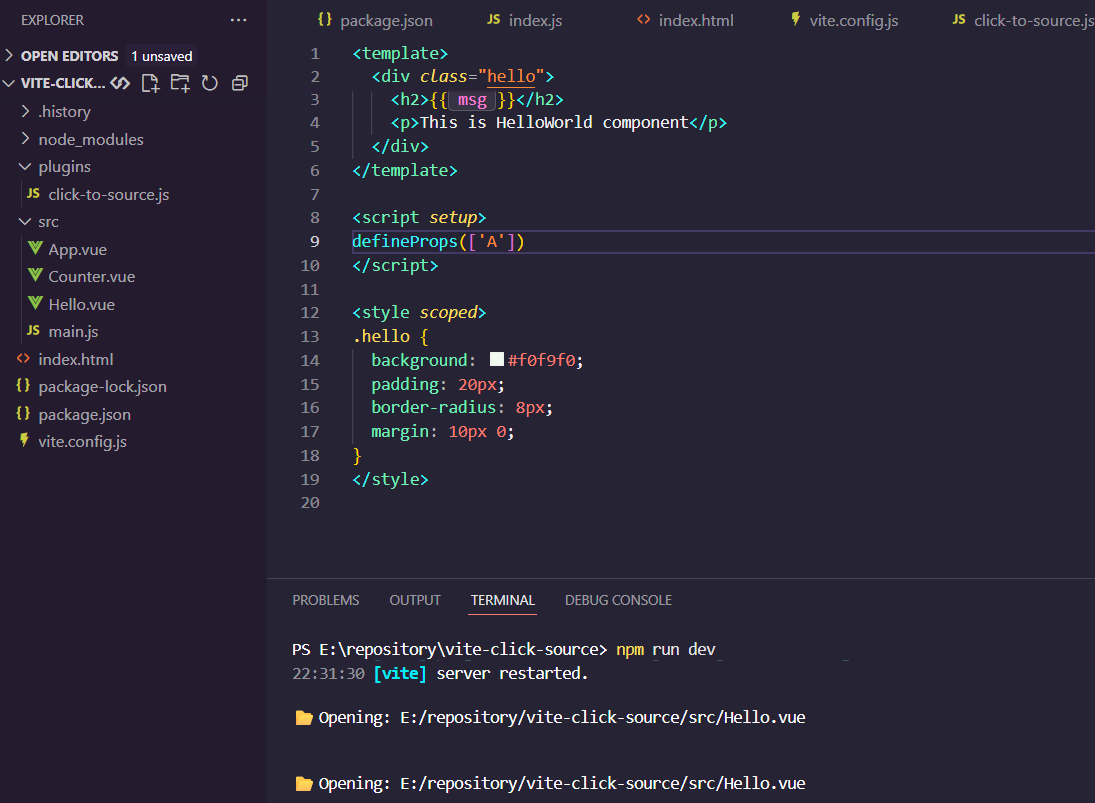Place cursor on defineProps(['A']) line
Screen dimensions: 1095x803
click(x=438, y=242)
